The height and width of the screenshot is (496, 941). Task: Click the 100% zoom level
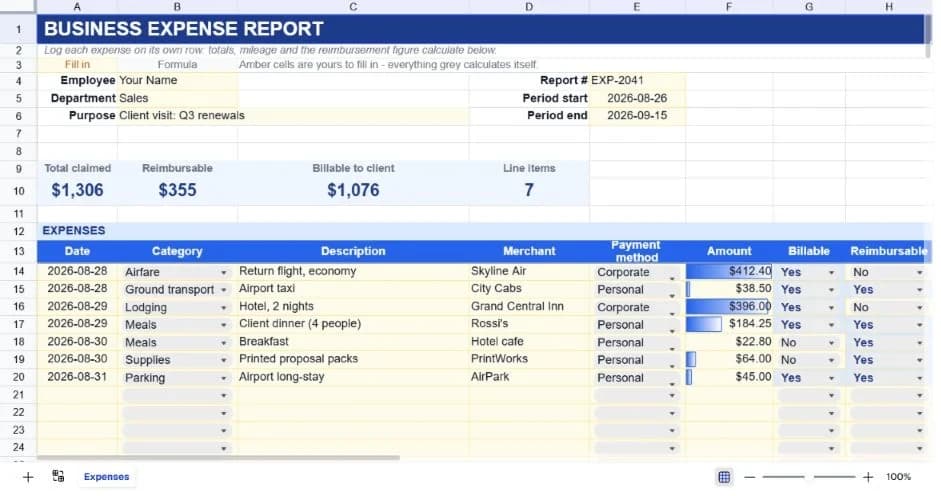click(x=898, y=477)
